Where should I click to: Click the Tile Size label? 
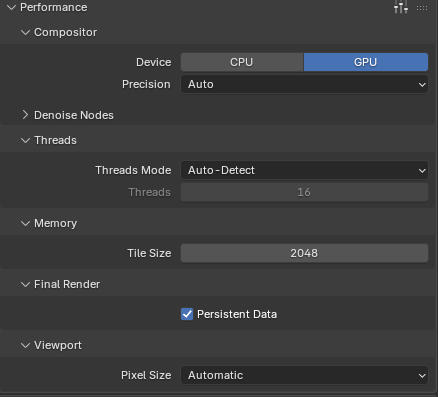pos(149,253)
